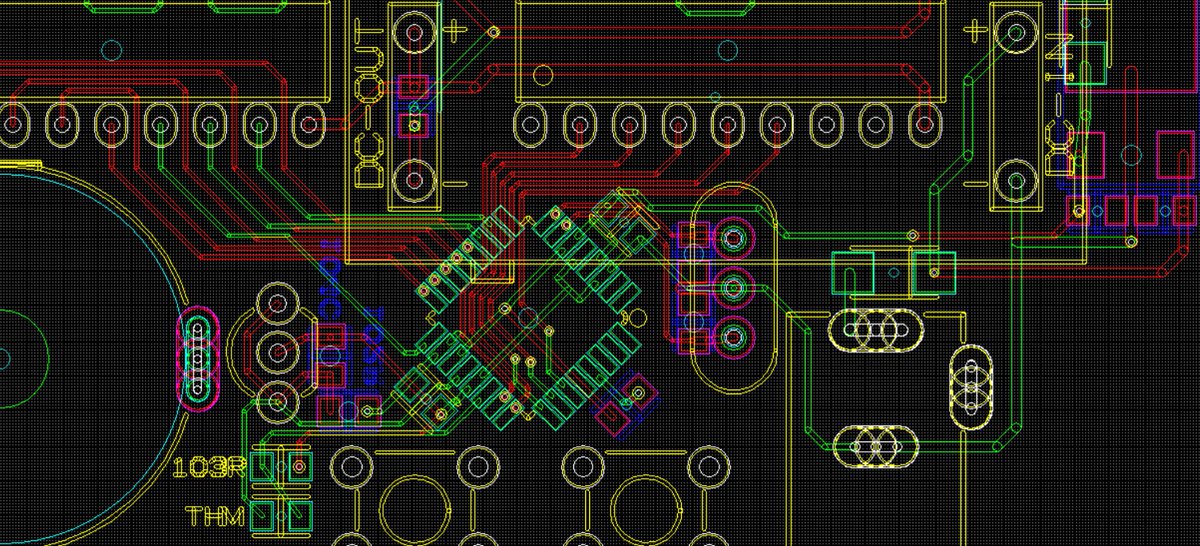Select the left pad next to THM
Image resolution: width=1200 pixels, height=546 pixels.
pyautogui.click(x=264, y=517)
